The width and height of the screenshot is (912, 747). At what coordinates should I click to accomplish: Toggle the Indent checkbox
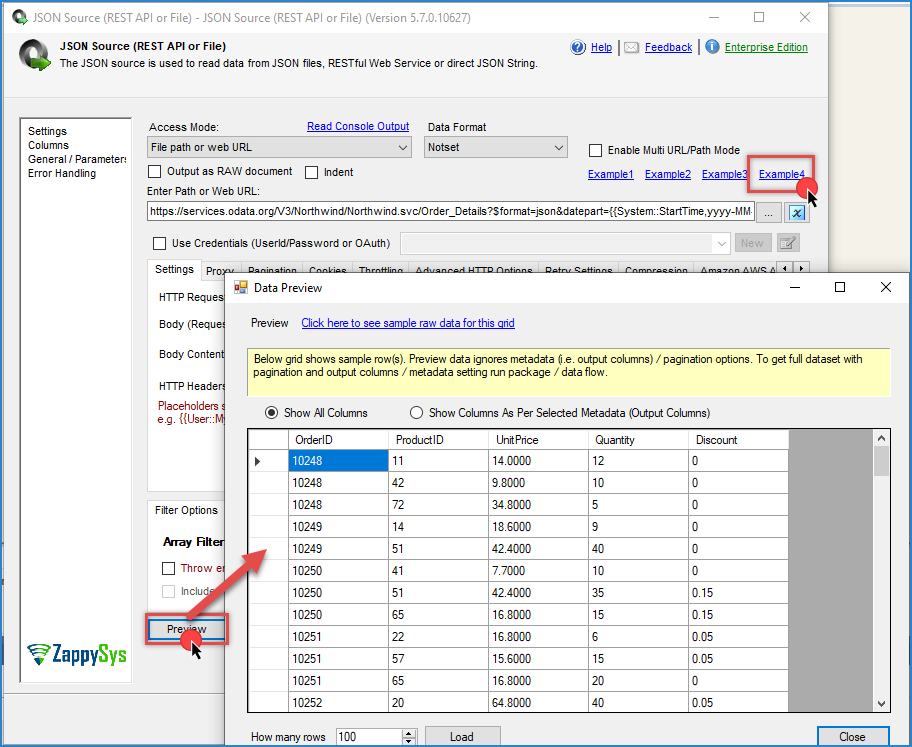click(312, 172)
